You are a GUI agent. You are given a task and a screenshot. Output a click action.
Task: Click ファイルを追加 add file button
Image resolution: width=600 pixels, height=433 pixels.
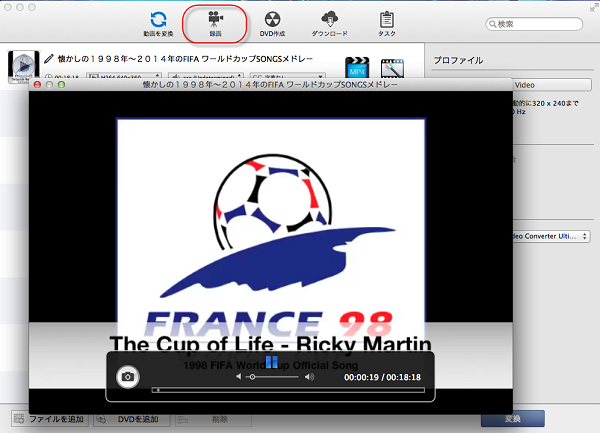[x=50, y=419]
